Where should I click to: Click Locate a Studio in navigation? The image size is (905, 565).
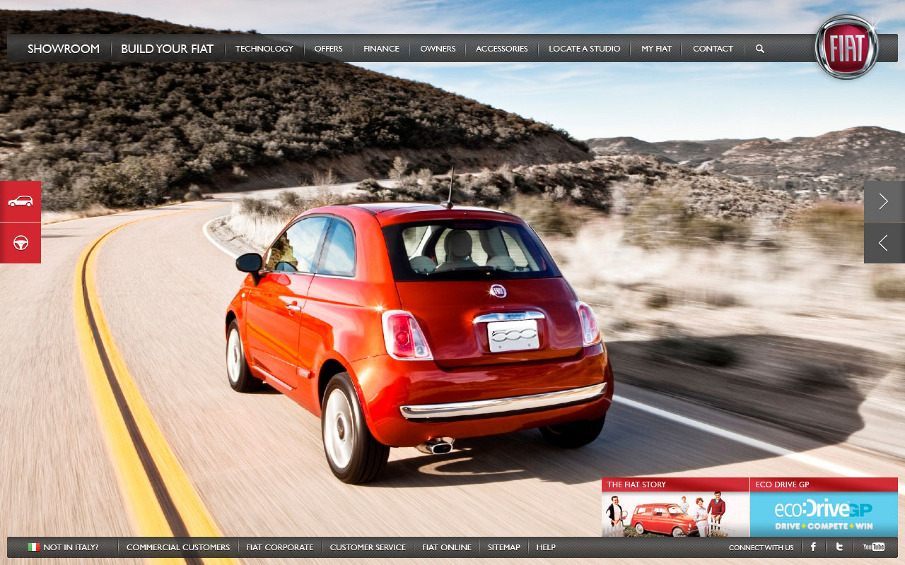(x=584, y=48)
